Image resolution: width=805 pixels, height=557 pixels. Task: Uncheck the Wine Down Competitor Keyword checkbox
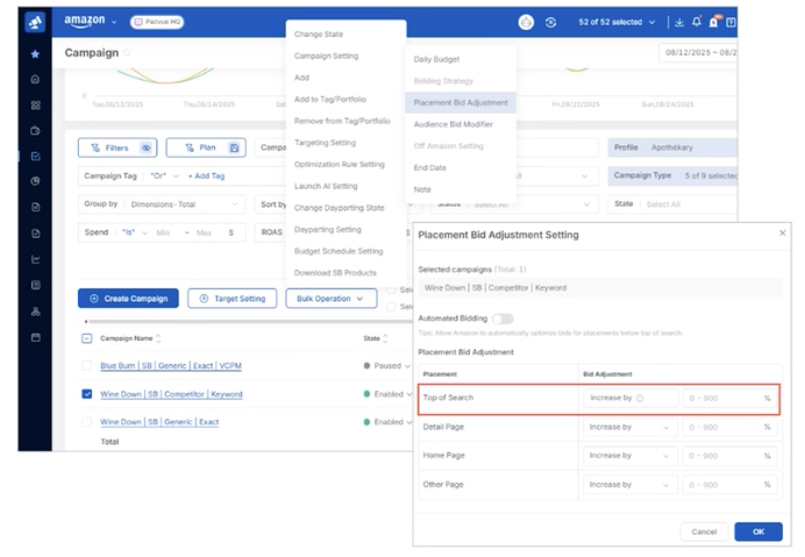(x=87, y=394)
